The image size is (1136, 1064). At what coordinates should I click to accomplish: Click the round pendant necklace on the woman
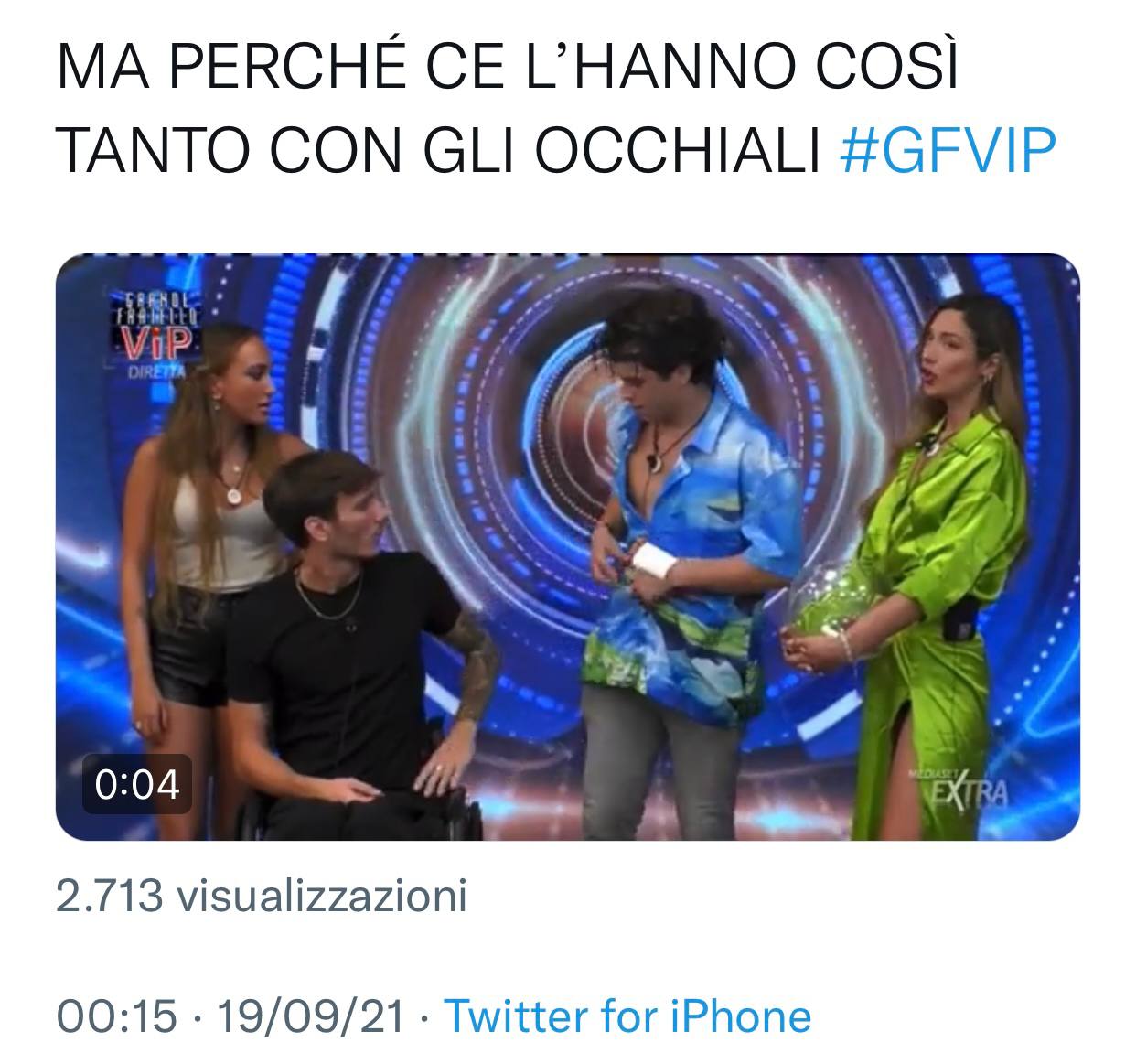point(236,495)
